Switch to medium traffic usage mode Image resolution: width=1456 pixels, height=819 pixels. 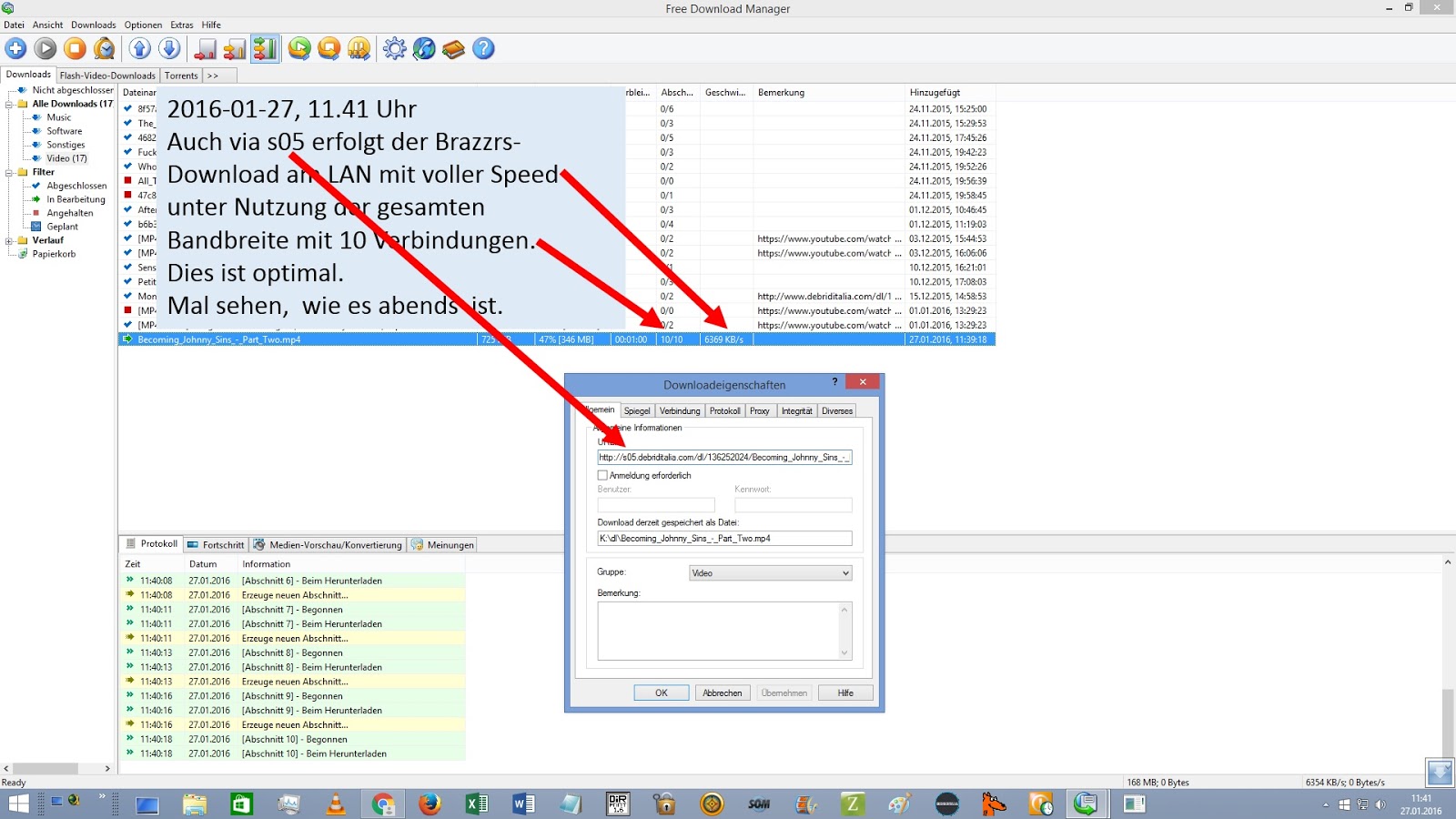point(235,49)
